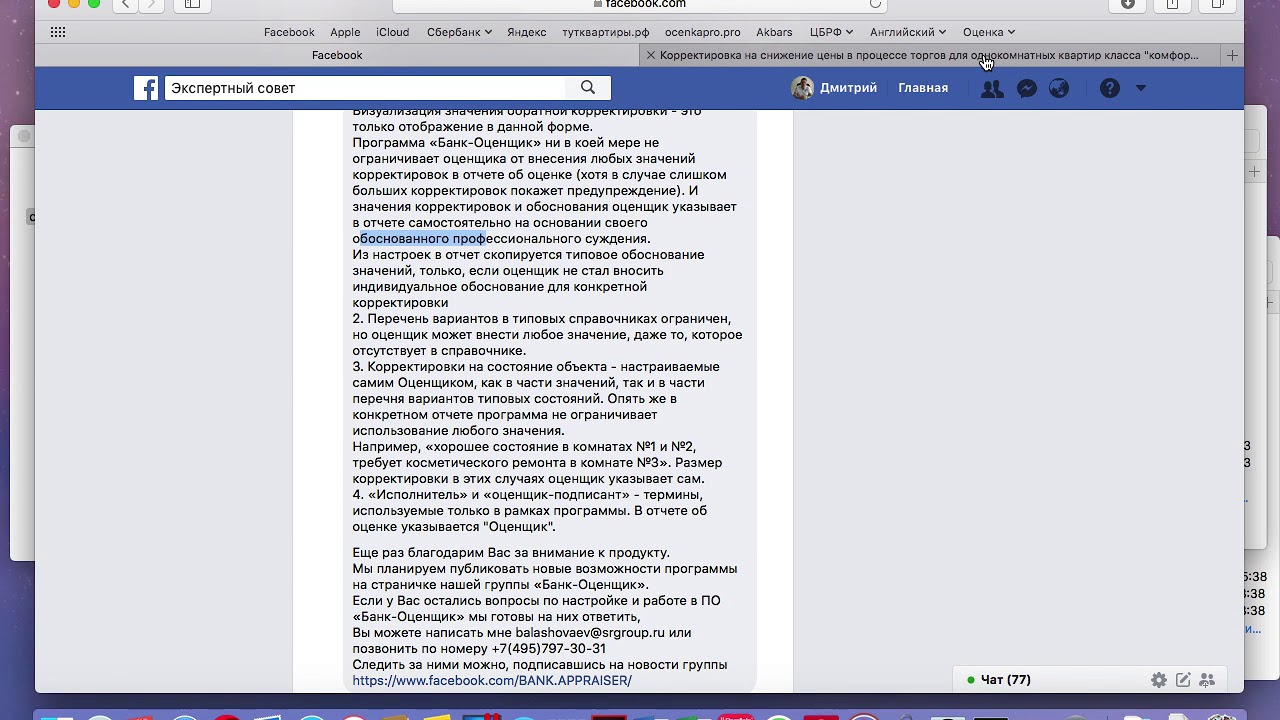Open the Safari share button
Screen dimensions: 1280x720
[x=1172, y=4]
